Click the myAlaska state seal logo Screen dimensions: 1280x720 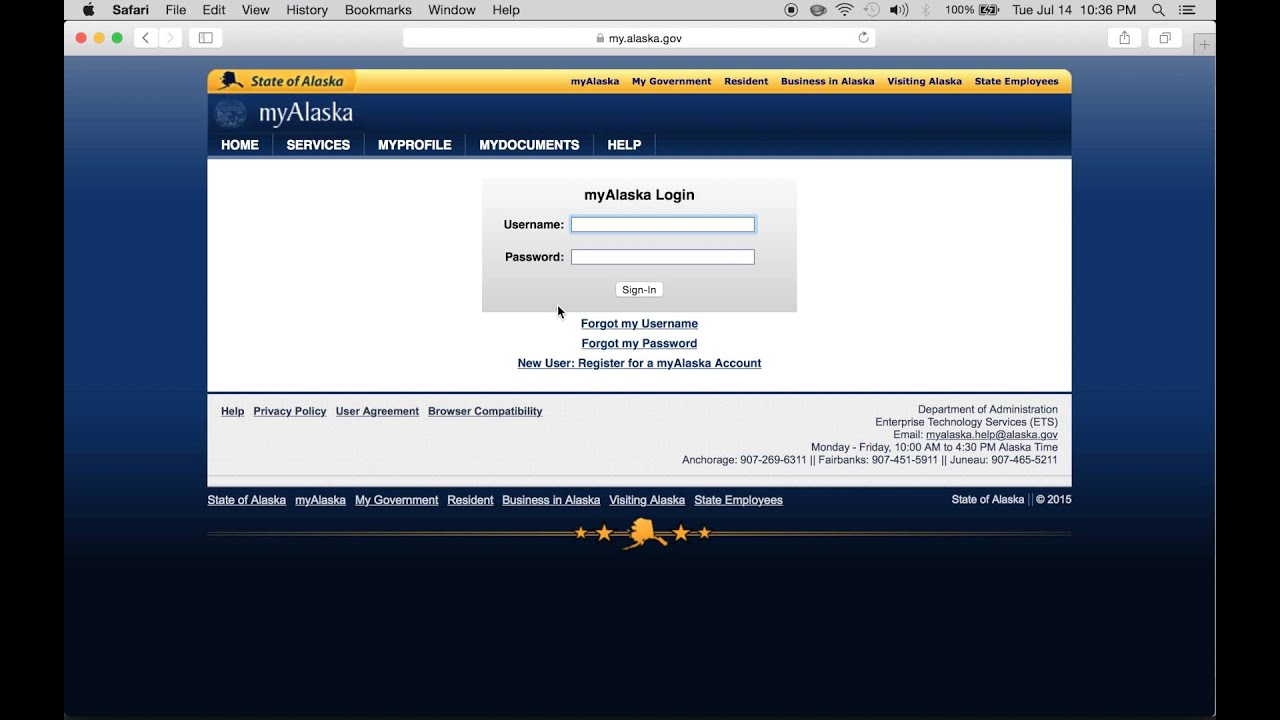(230, 113)
